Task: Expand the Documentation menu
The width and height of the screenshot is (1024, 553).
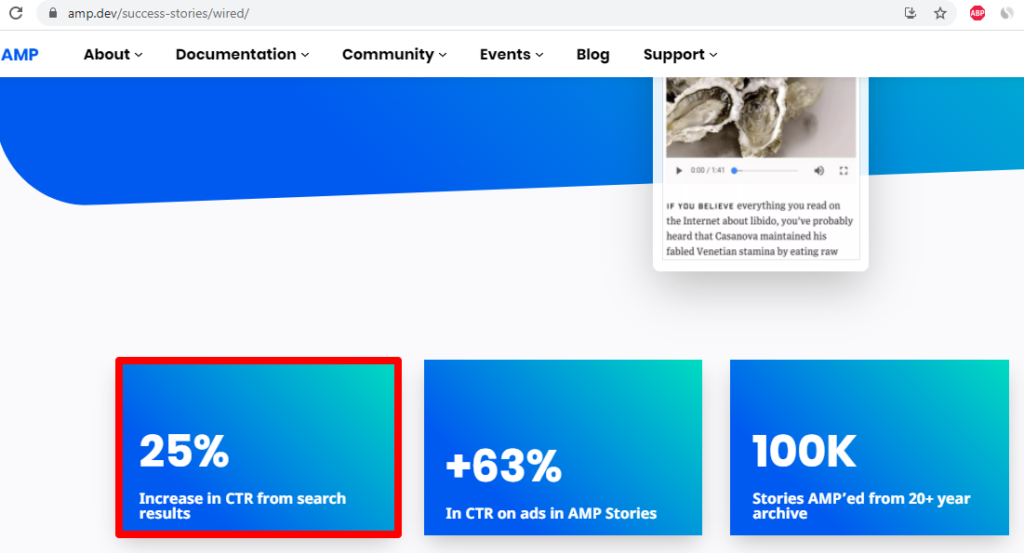Action: 242,54
